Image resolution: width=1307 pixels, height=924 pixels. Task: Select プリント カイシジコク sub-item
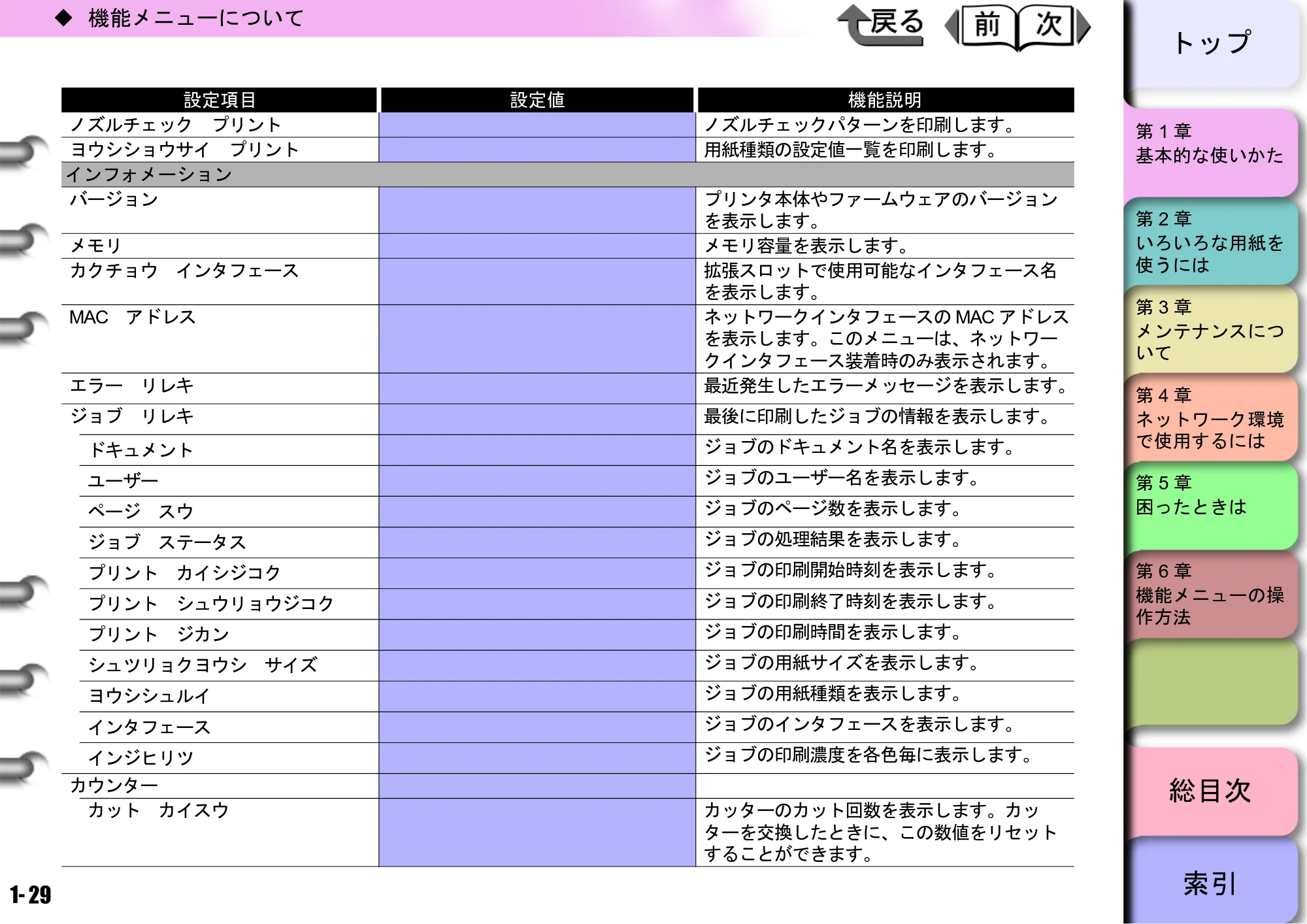(x=184, y=572)
